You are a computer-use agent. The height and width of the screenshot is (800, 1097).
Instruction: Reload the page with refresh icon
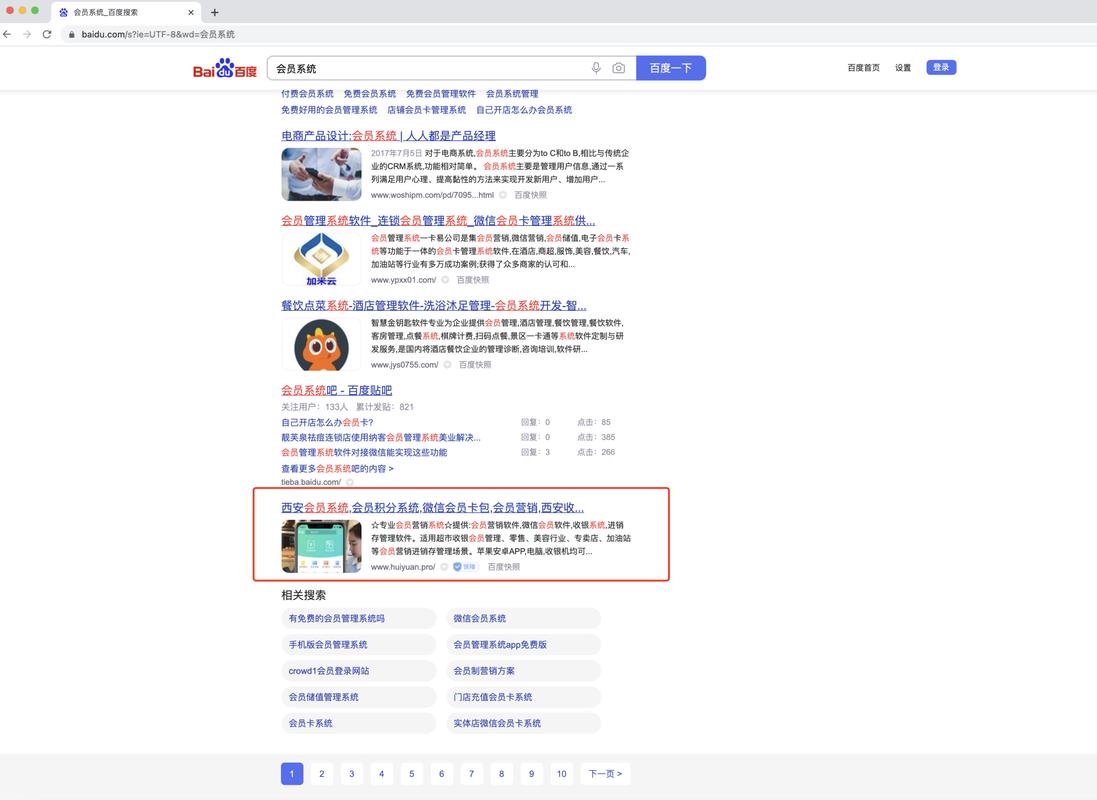pyautogui.click(x=47, y=34)
